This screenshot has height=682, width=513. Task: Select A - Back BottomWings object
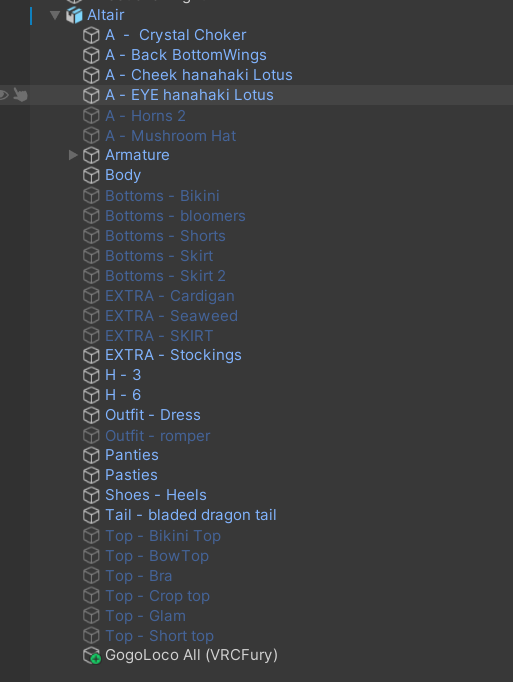186,55
